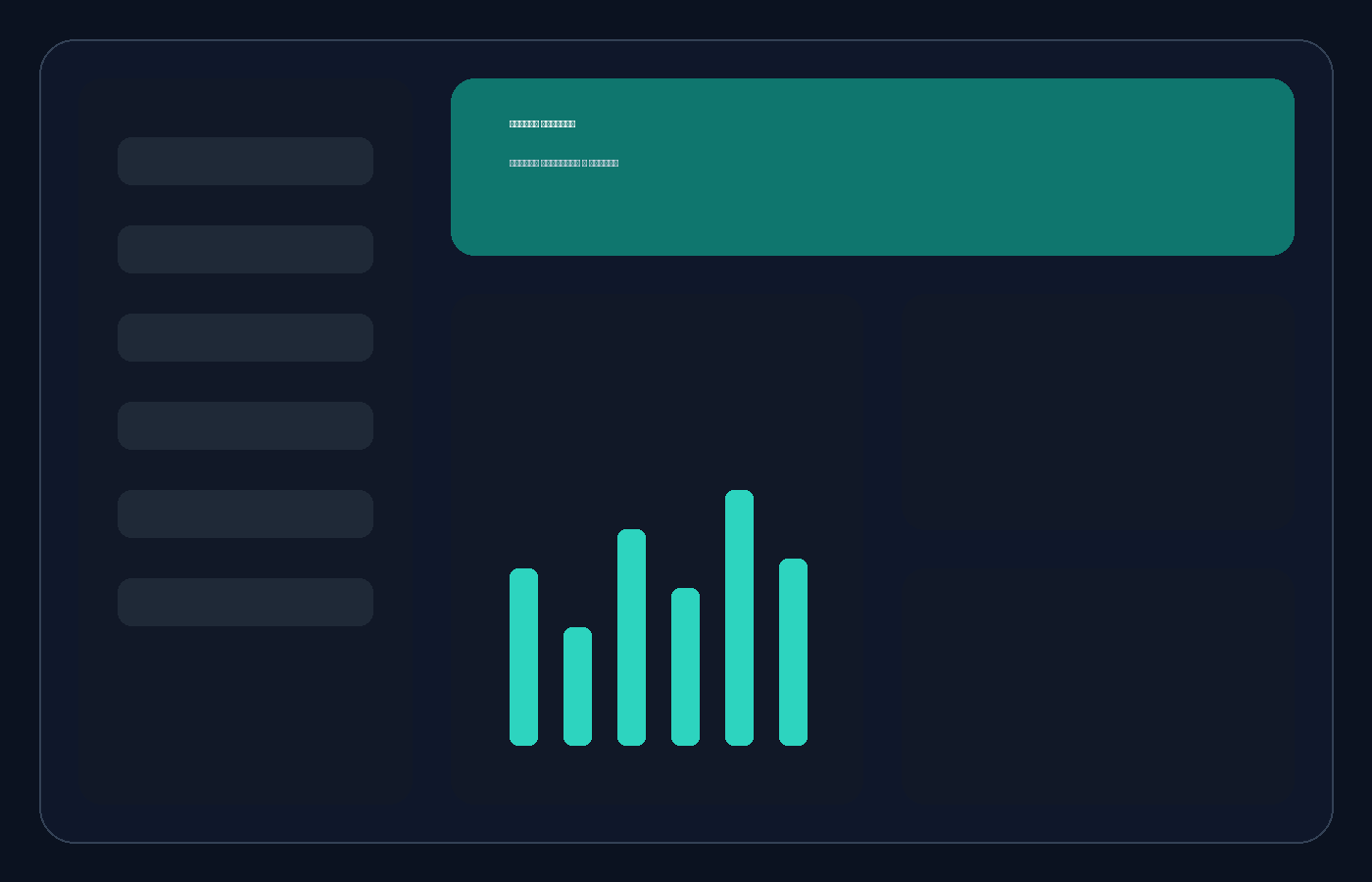This screenshot has width=1372, height=882.
Task: Select the fourth bar in the chart
Action: point(685,666)
